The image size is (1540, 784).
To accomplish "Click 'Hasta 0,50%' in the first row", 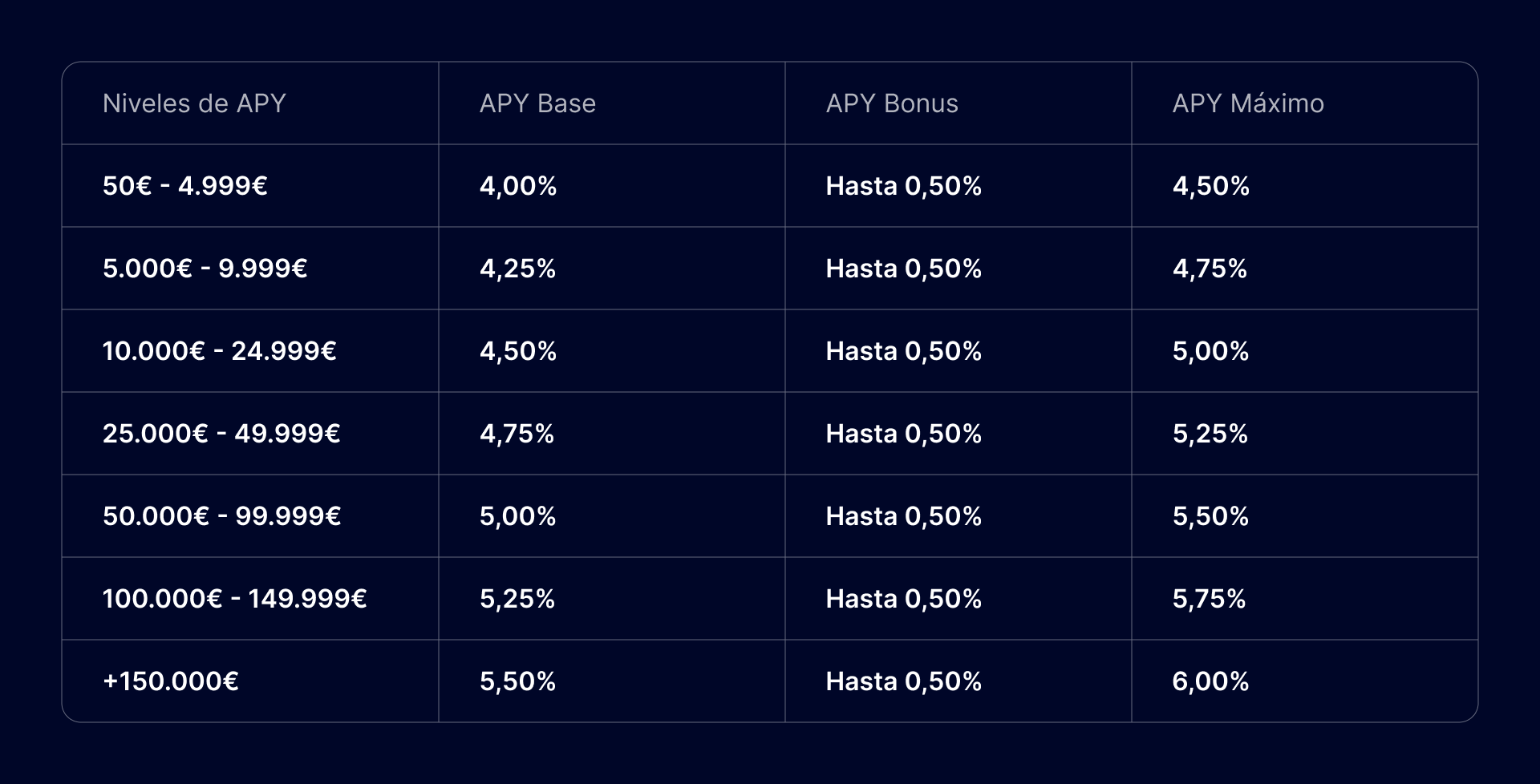I will coord(904,186).
